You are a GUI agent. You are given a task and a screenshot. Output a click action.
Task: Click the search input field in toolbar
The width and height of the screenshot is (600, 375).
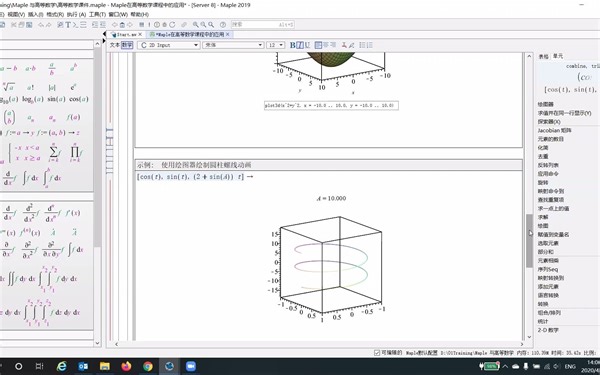pos(262,24)
